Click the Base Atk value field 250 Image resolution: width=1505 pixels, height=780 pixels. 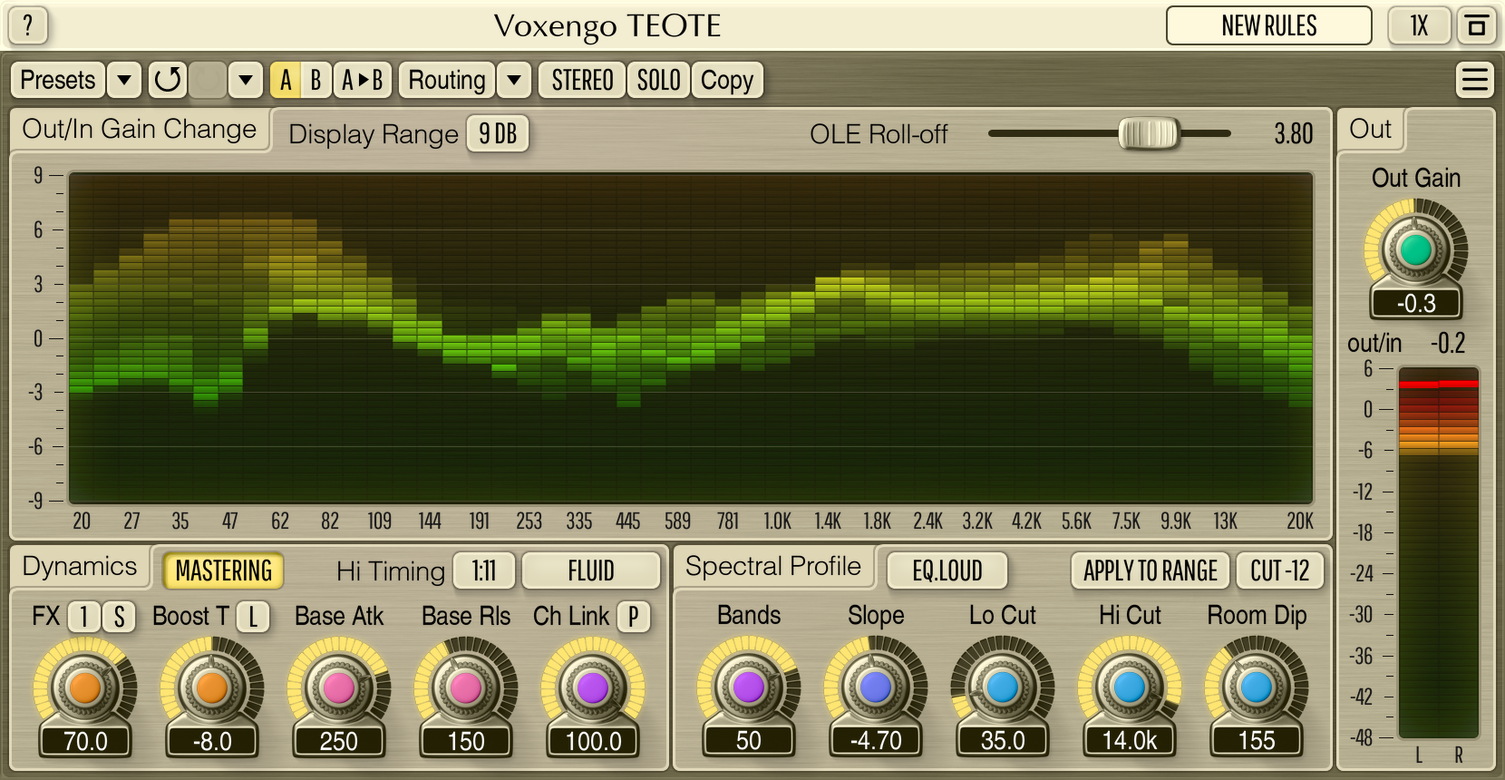point(339,741)
